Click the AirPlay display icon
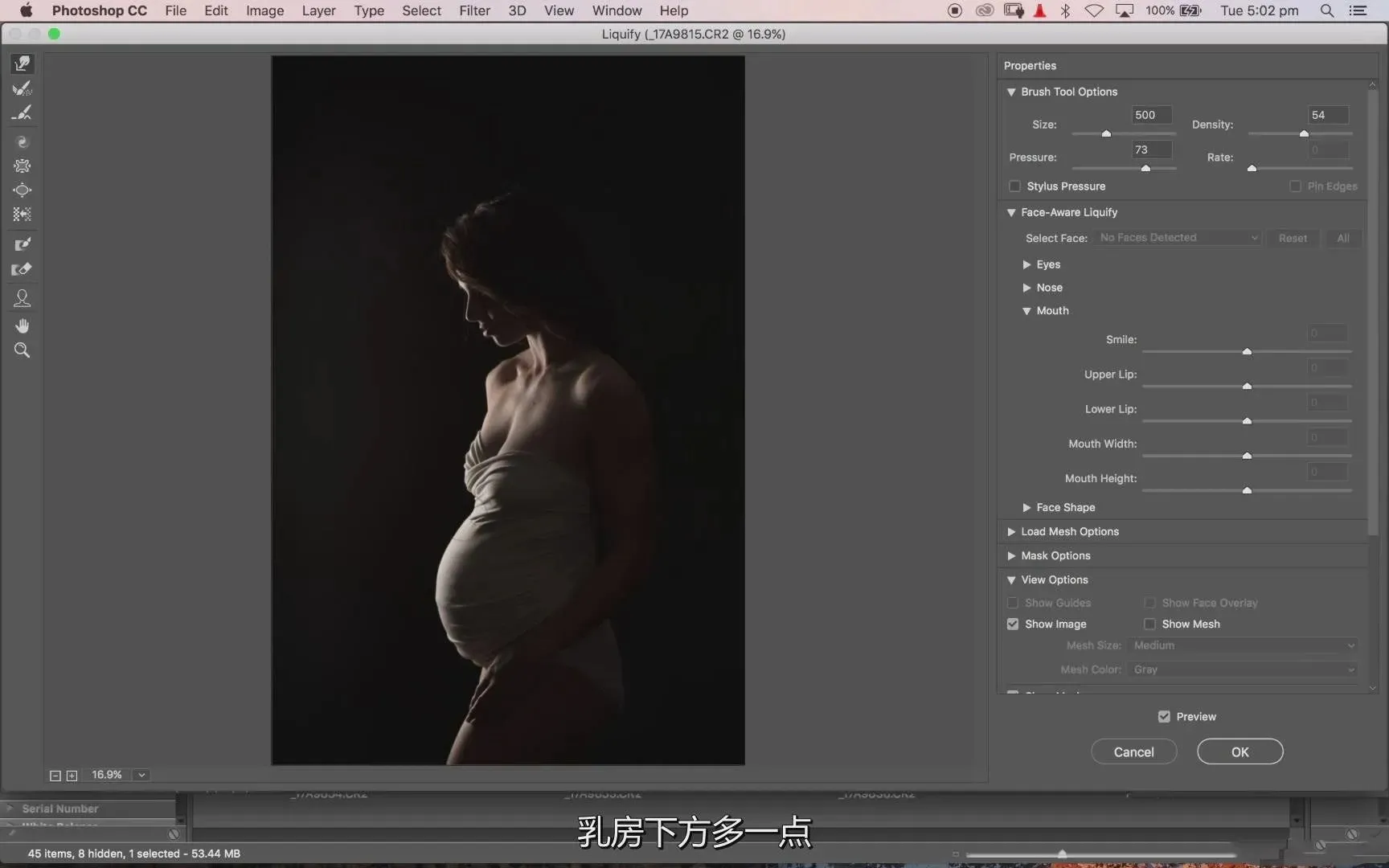Screen dimensions: 1389x868 pos(1125,10)
